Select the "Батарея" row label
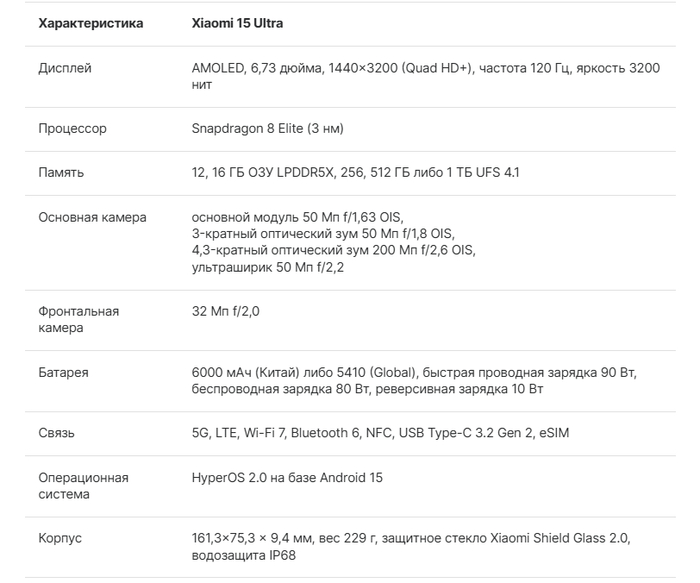Screen dimensions: 700x583 pos(63,373)
